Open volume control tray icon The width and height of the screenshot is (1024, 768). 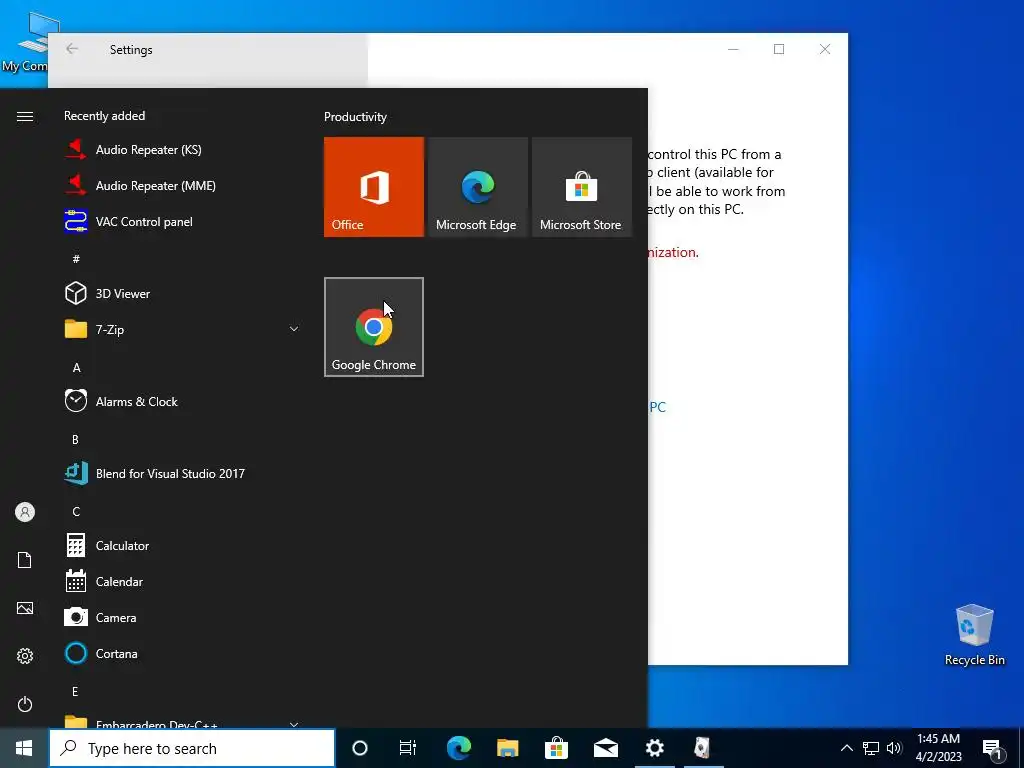point(894,748)
